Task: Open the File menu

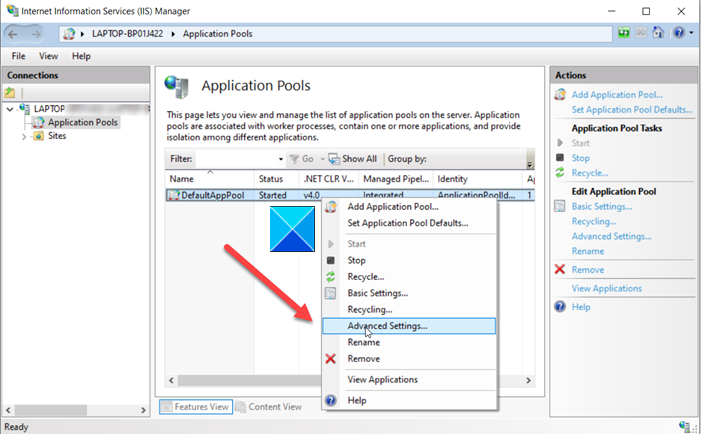Action: [18, 56]
